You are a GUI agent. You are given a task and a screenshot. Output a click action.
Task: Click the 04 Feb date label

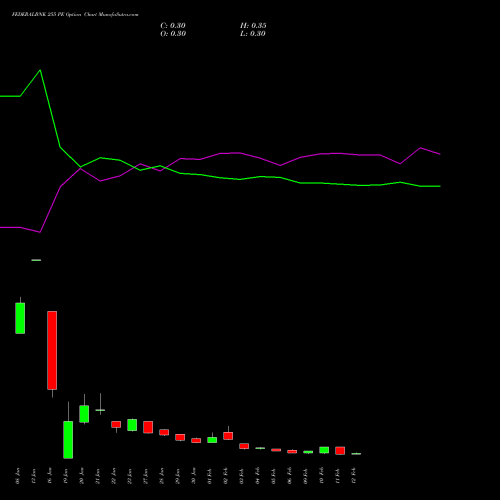pos(258,476)
